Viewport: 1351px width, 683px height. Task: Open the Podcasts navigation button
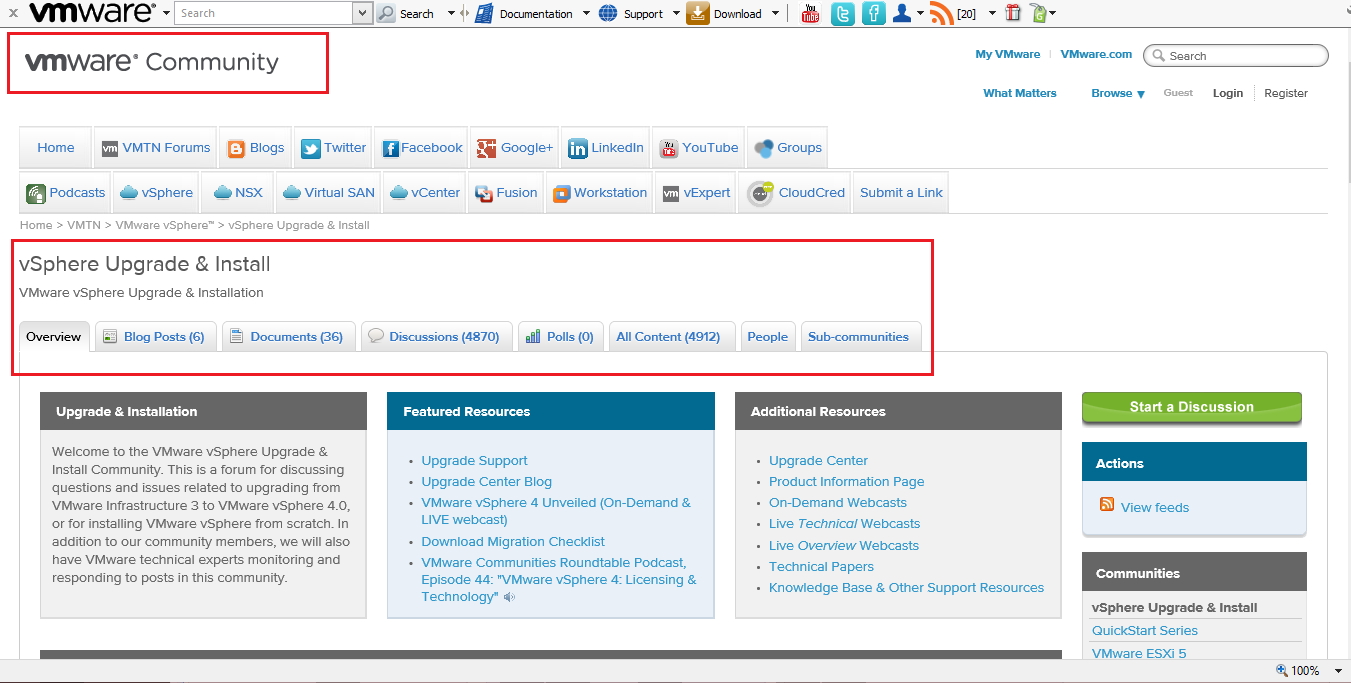click(x=65, y=192)
